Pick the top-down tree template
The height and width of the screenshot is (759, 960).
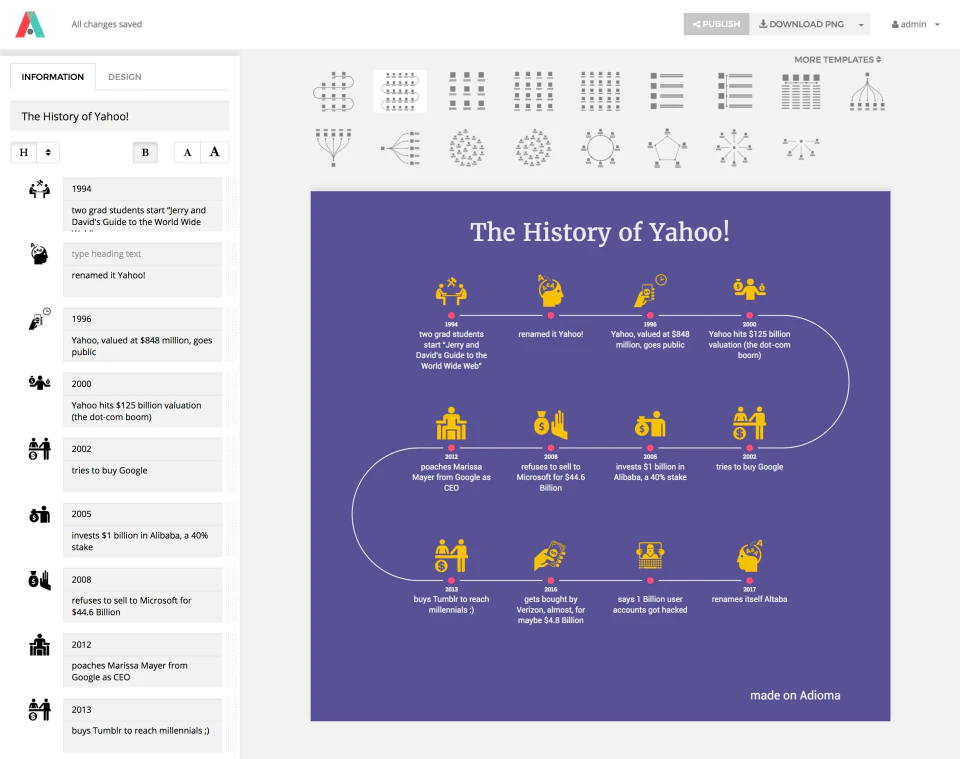tap(867, 91)
